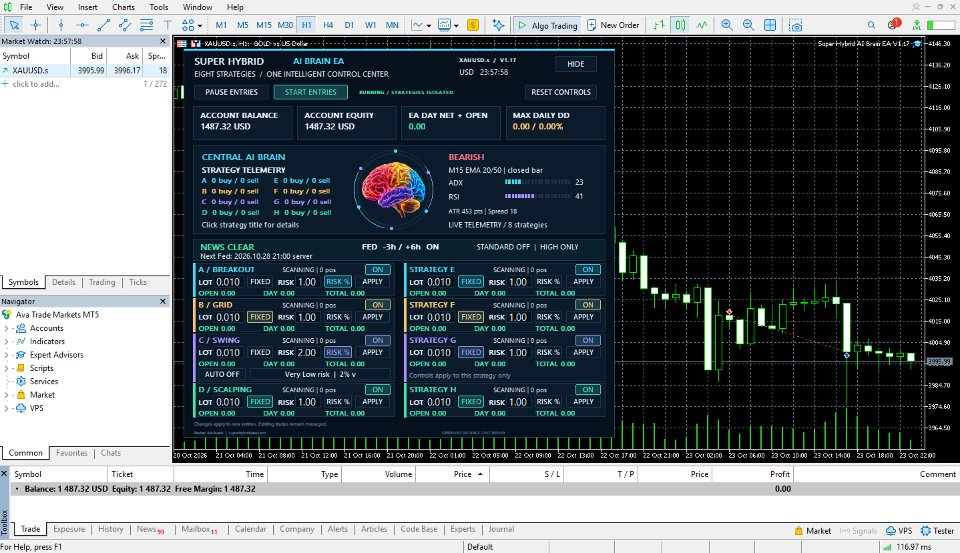960x553 pixels.
Task: Switch Navigator to Favorites tab
Action: coord(72,453)
